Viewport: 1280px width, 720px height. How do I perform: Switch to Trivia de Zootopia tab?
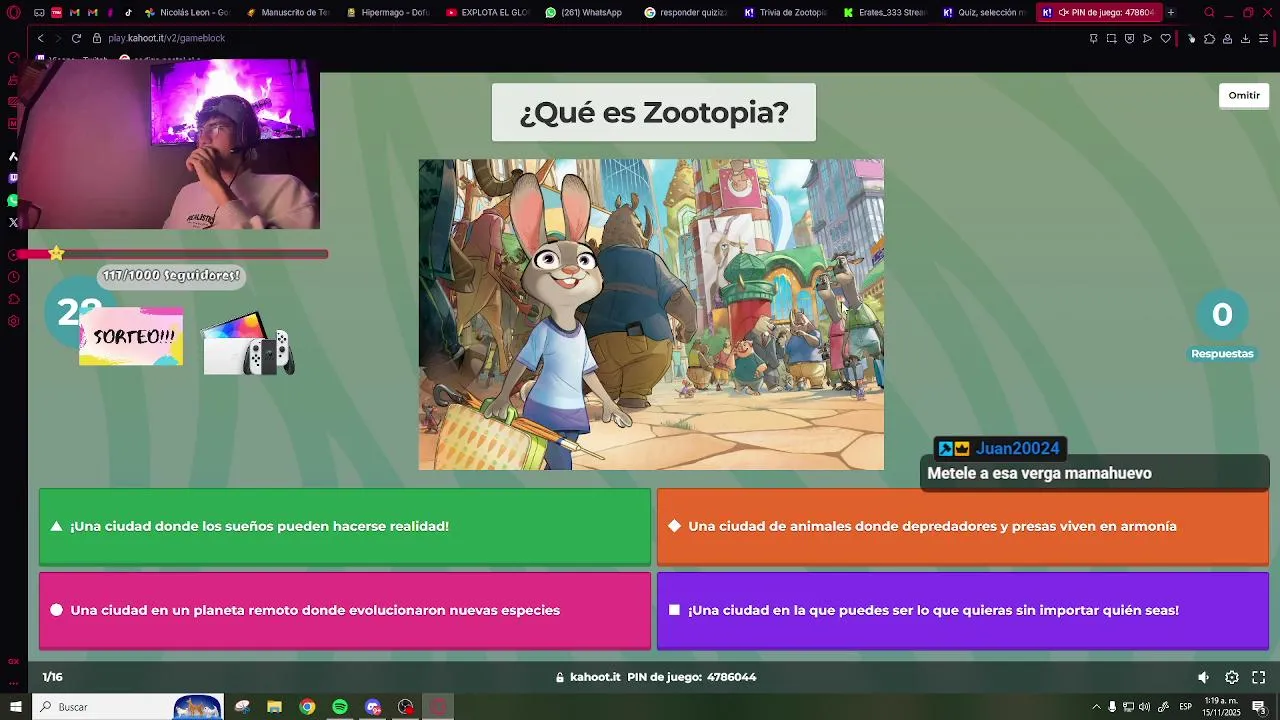point(786,13)
